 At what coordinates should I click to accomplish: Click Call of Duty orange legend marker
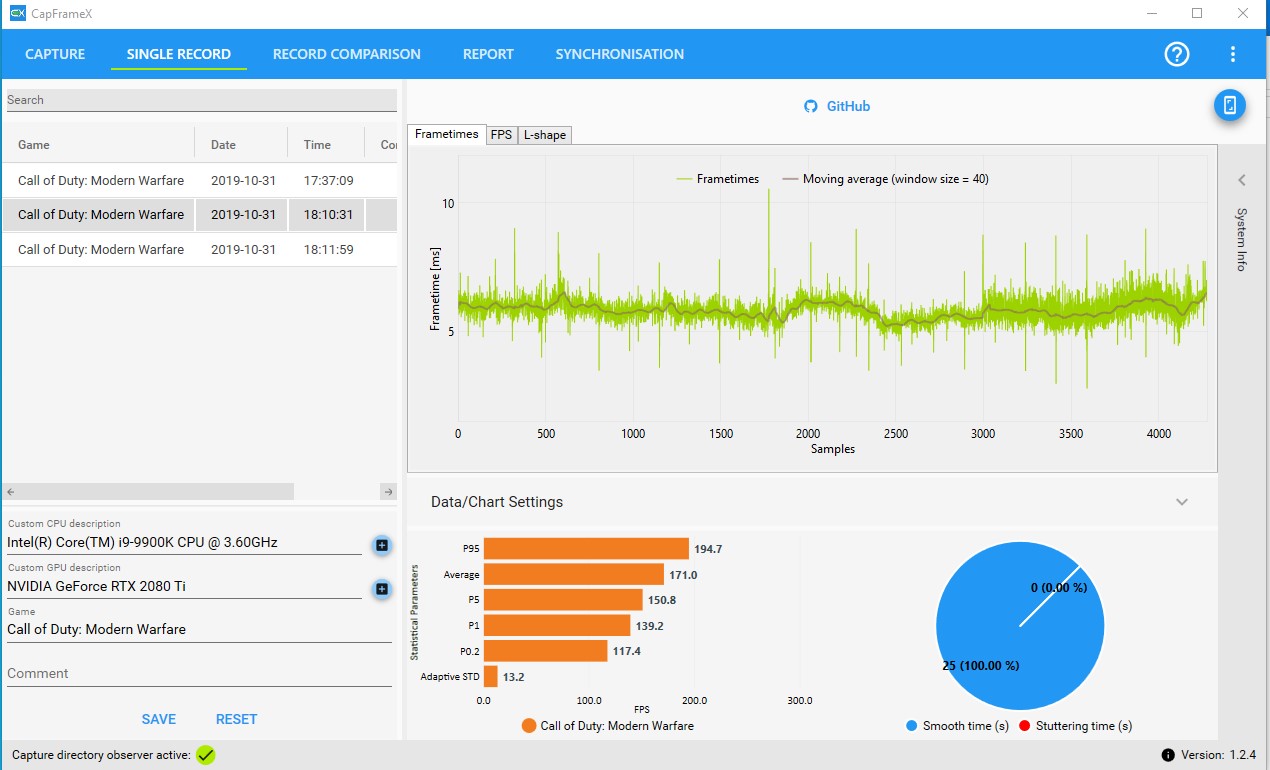(529, 726)
